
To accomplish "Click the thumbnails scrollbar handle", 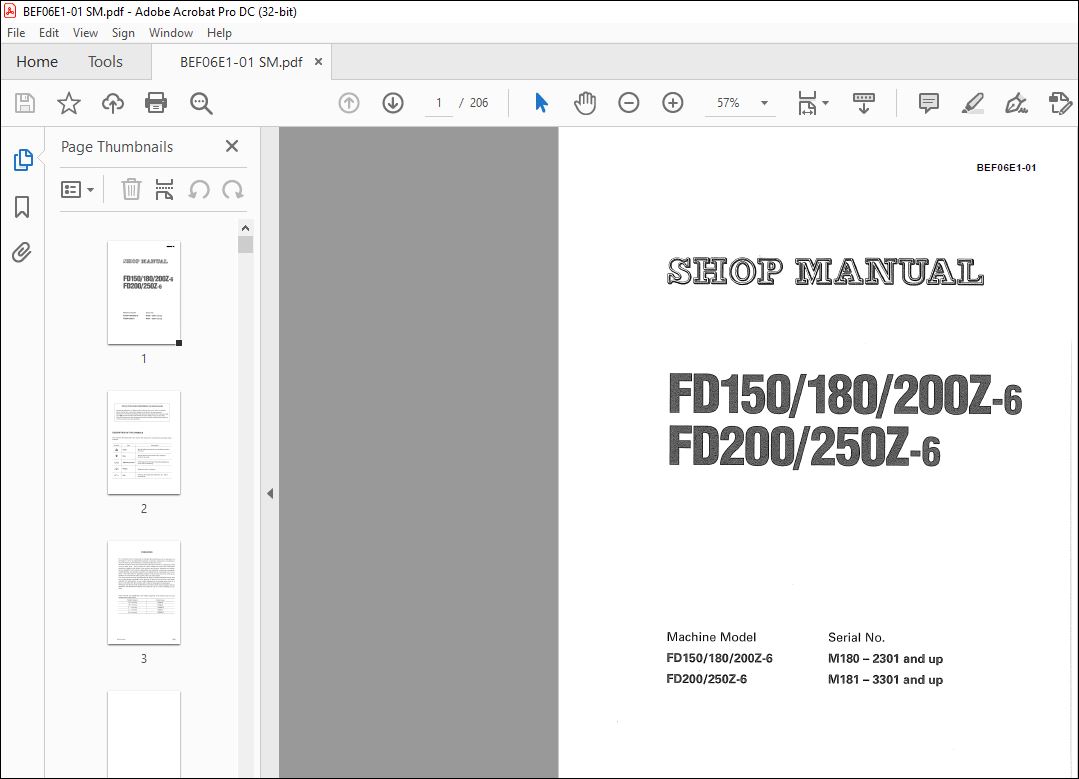I will (x=246, y=245).
